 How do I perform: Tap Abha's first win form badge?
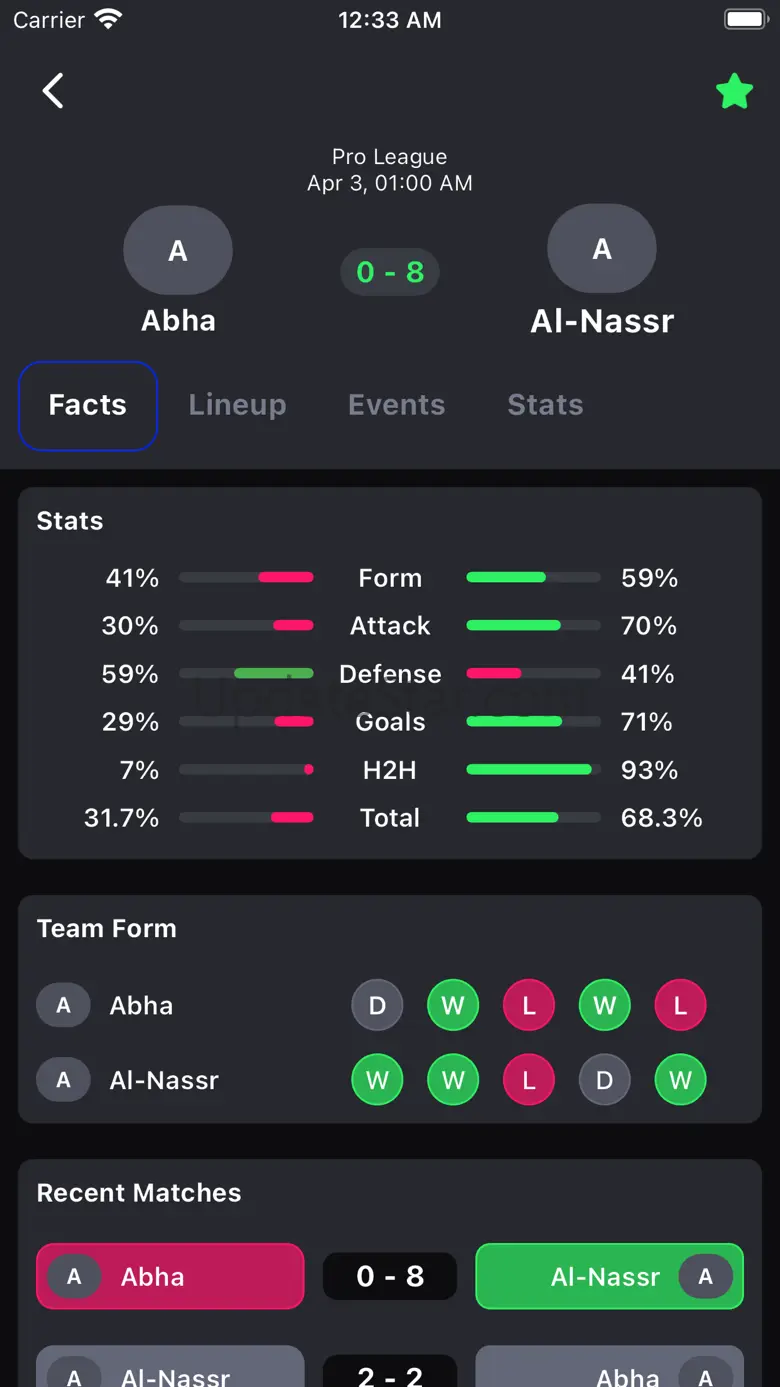[453, 1005]
